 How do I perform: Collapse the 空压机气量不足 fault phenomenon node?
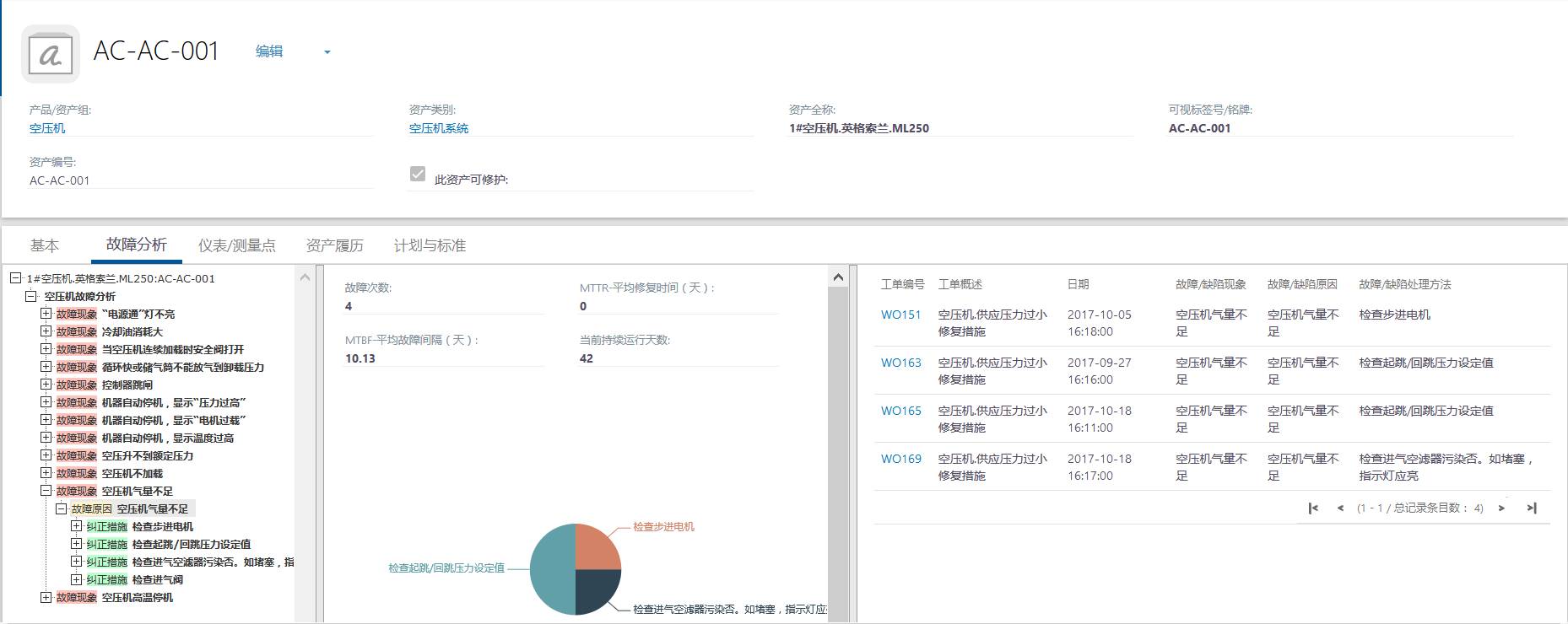(46, 491)
